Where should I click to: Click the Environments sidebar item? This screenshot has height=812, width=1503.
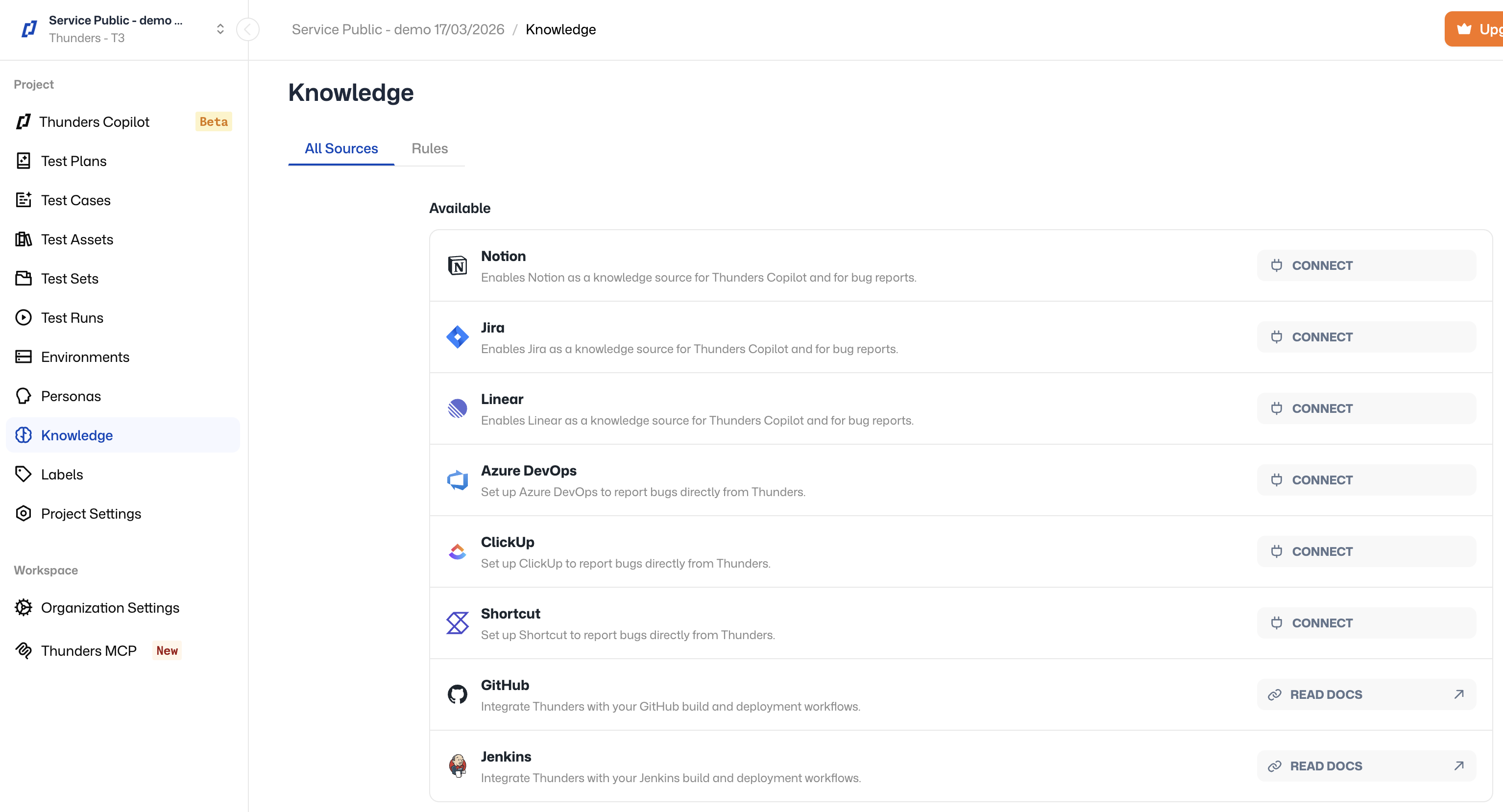pos(85,357)
